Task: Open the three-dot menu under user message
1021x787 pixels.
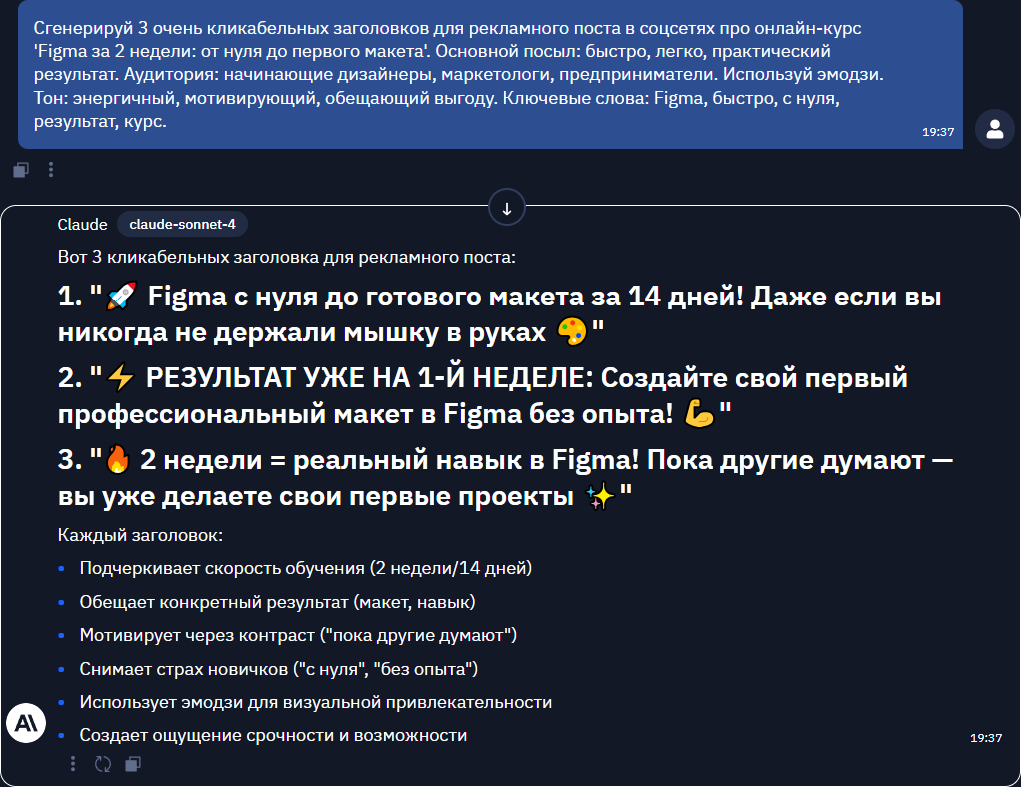Action: [x=51, y=170]
